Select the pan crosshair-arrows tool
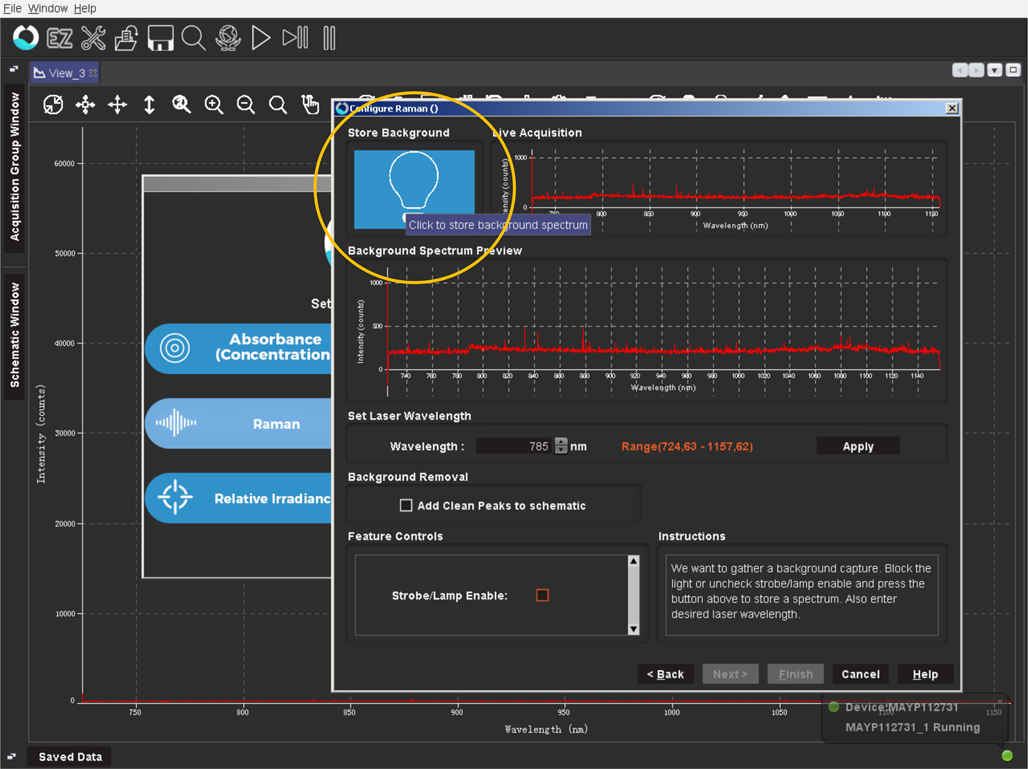The height and width of the screenshot is (769, 1028). tap(117, 104)
